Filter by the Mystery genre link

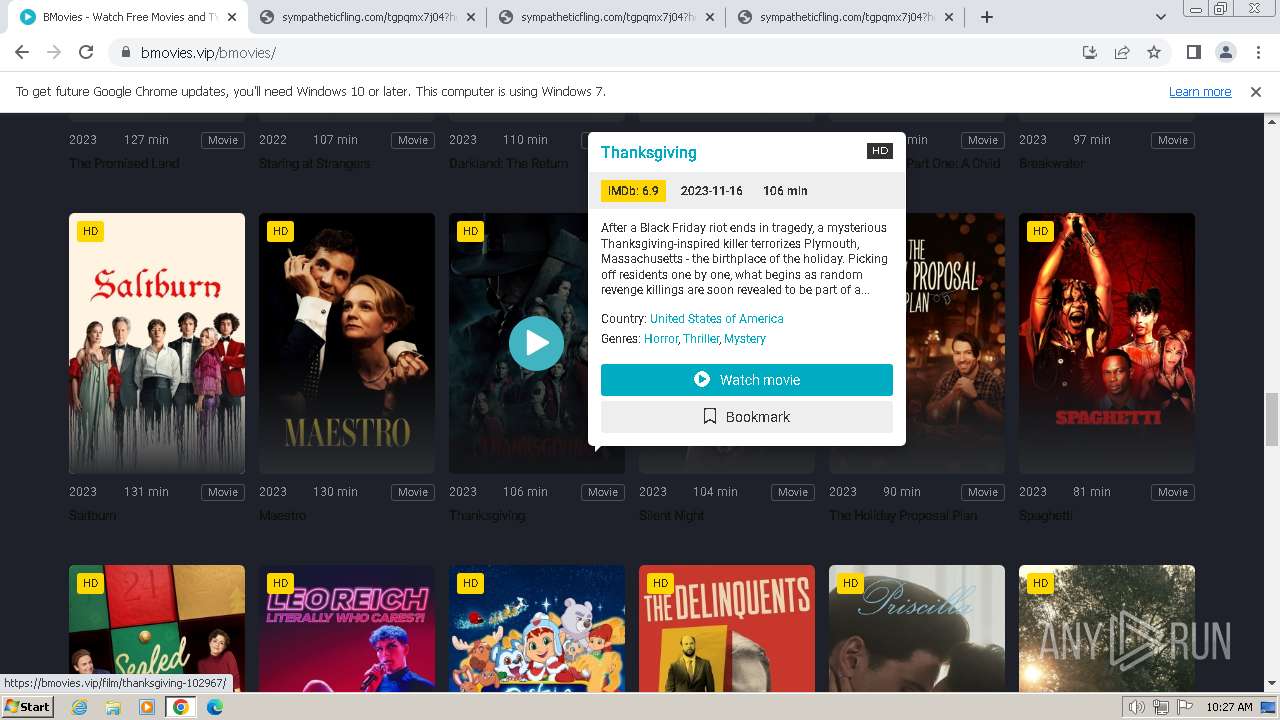coord(745,339)
